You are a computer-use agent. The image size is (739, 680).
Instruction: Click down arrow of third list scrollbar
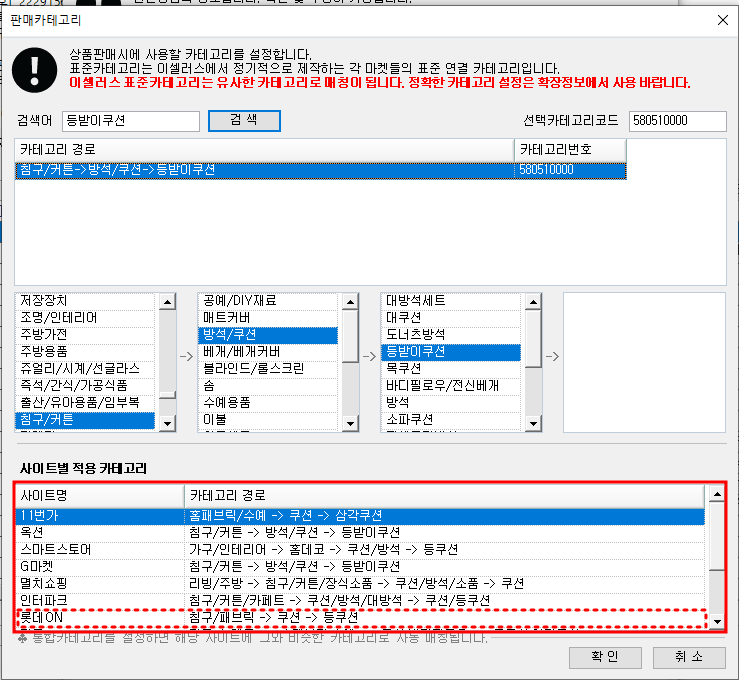pyautogui.click(x=533, y=423)
